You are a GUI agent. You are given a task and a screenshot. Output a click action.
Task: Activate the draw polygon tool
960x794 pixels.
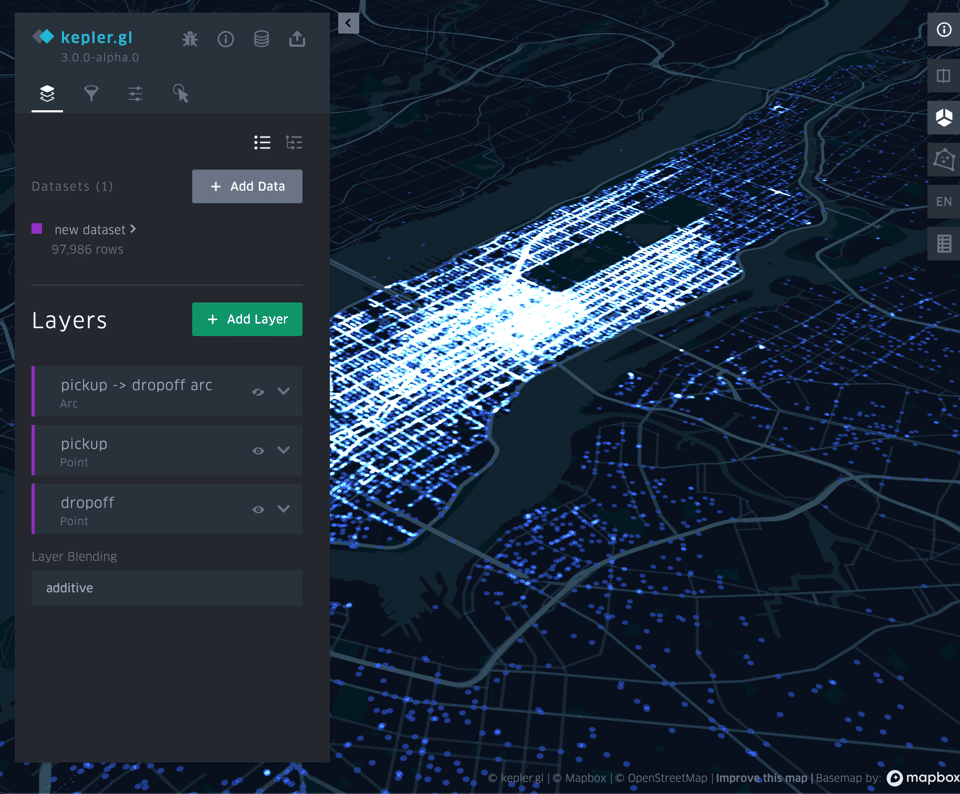[x=943, y=160]
